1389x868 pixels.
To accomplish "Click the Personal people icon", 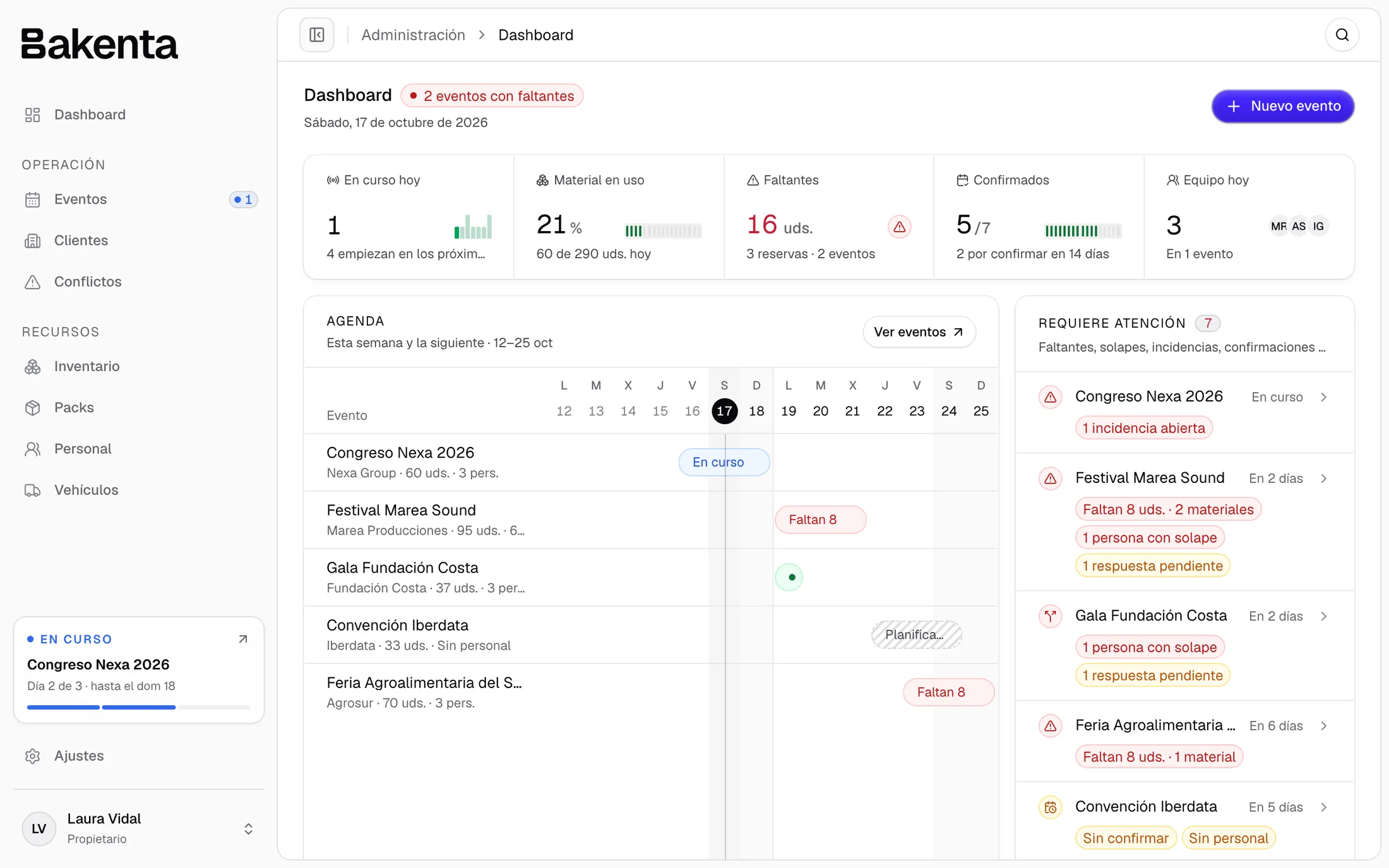I will 33,449.
